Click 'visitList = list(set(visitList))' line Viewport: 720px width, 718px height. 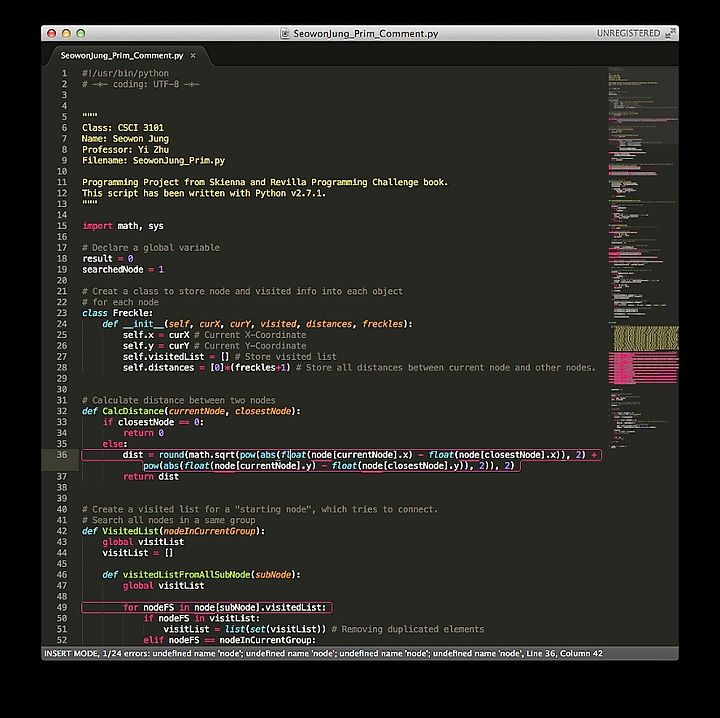coord(245,629)
